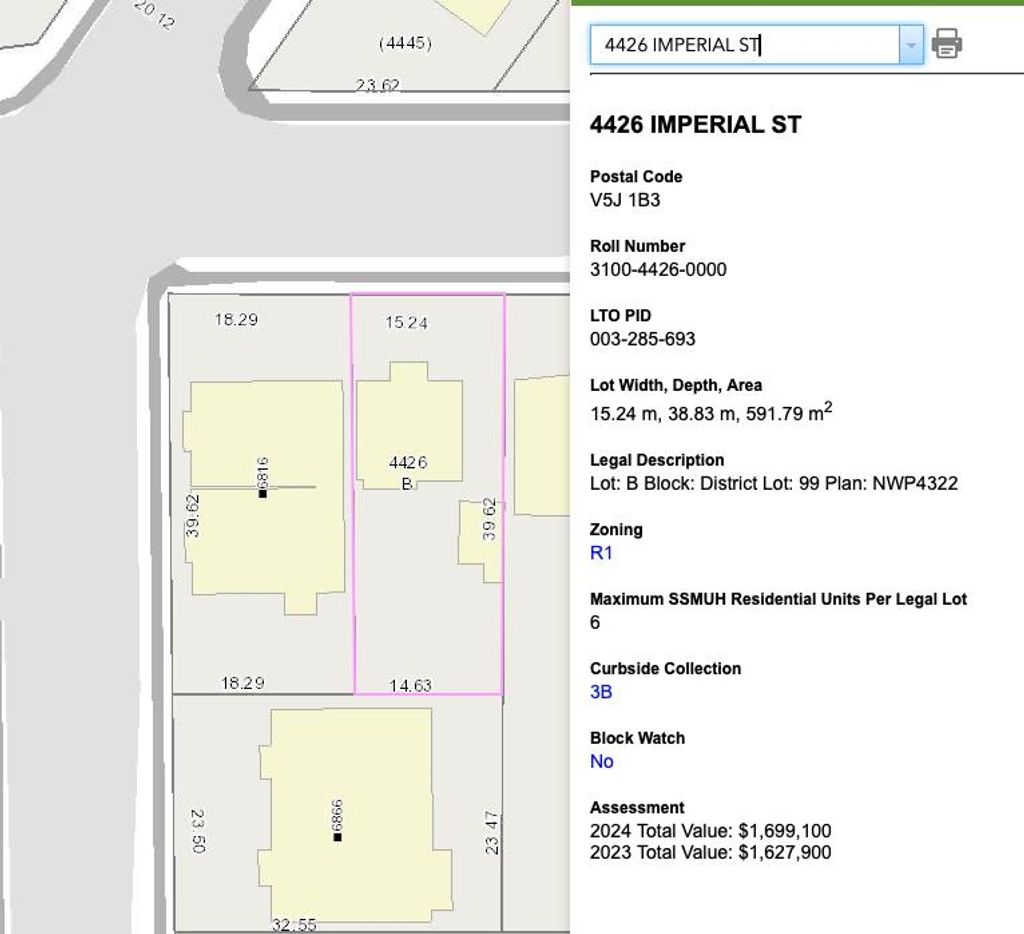Click roll number 3100-4426-0000
Image resolution: width=1024 pixels, height=934 pixels.
(x=658, y=270)
